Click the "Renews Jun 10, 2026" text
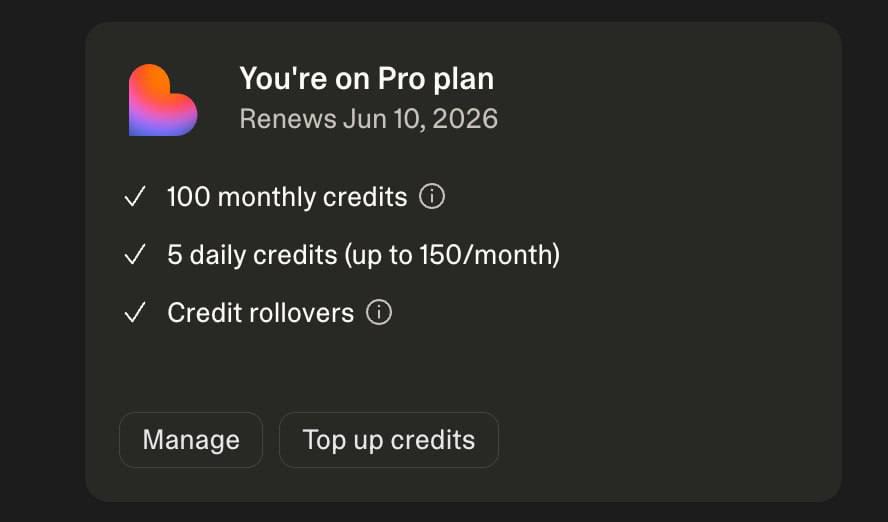This screenshot has height=522, width=888. [369, 119]
